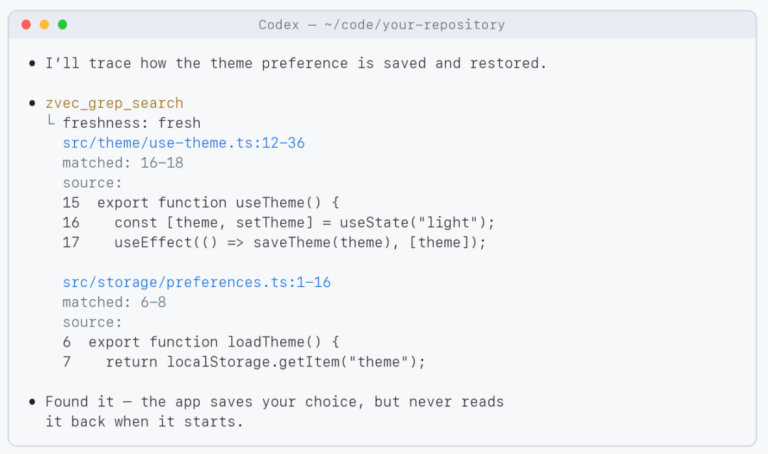Image resolution: width=768 pixels, height=454 pixels.
Task: Click the tree branch glyph beside freshness
Action: [51, 120]
